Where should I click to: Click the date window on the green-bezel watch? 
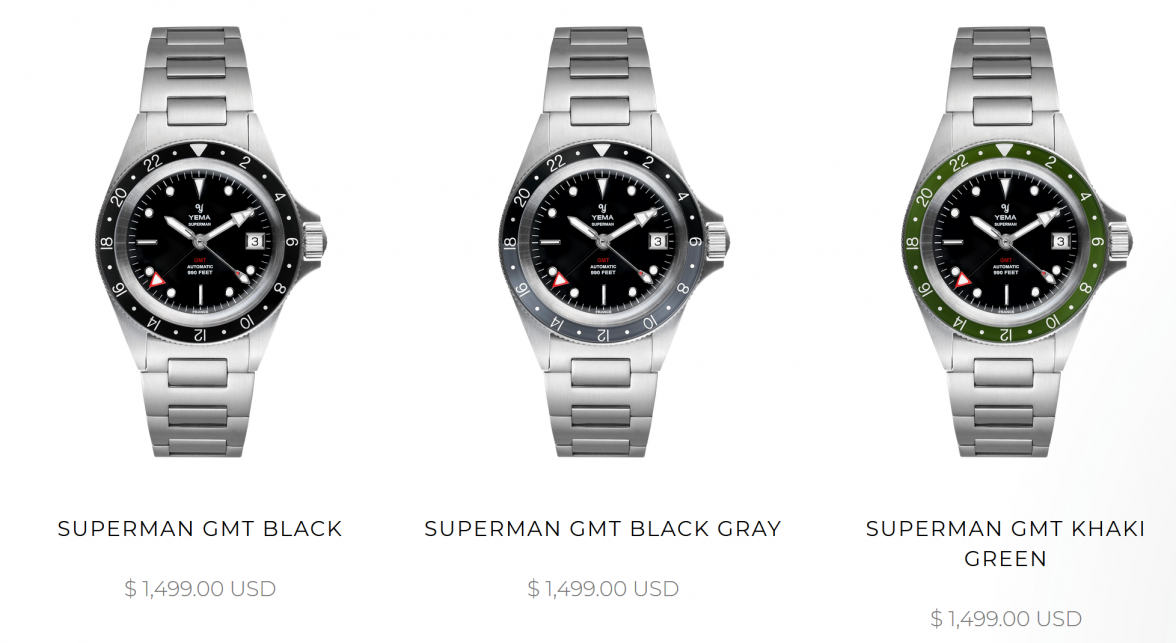coord(1061,241)
